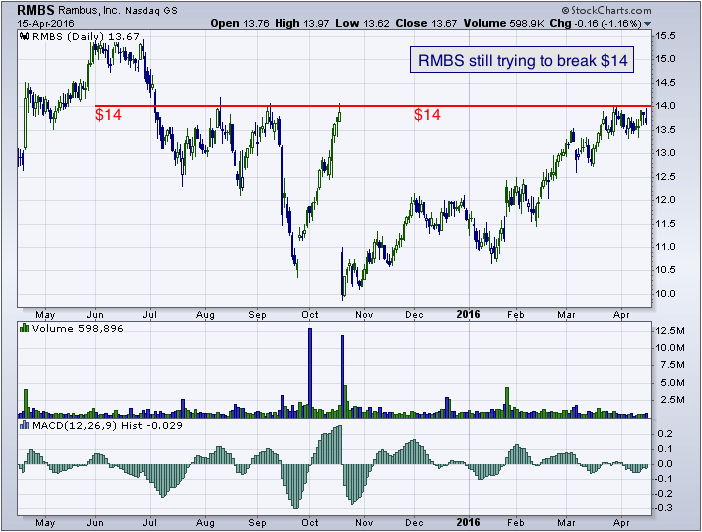
Task: Click the 'Aug' label beneath the MACD panel
Action: pos(205,523)
